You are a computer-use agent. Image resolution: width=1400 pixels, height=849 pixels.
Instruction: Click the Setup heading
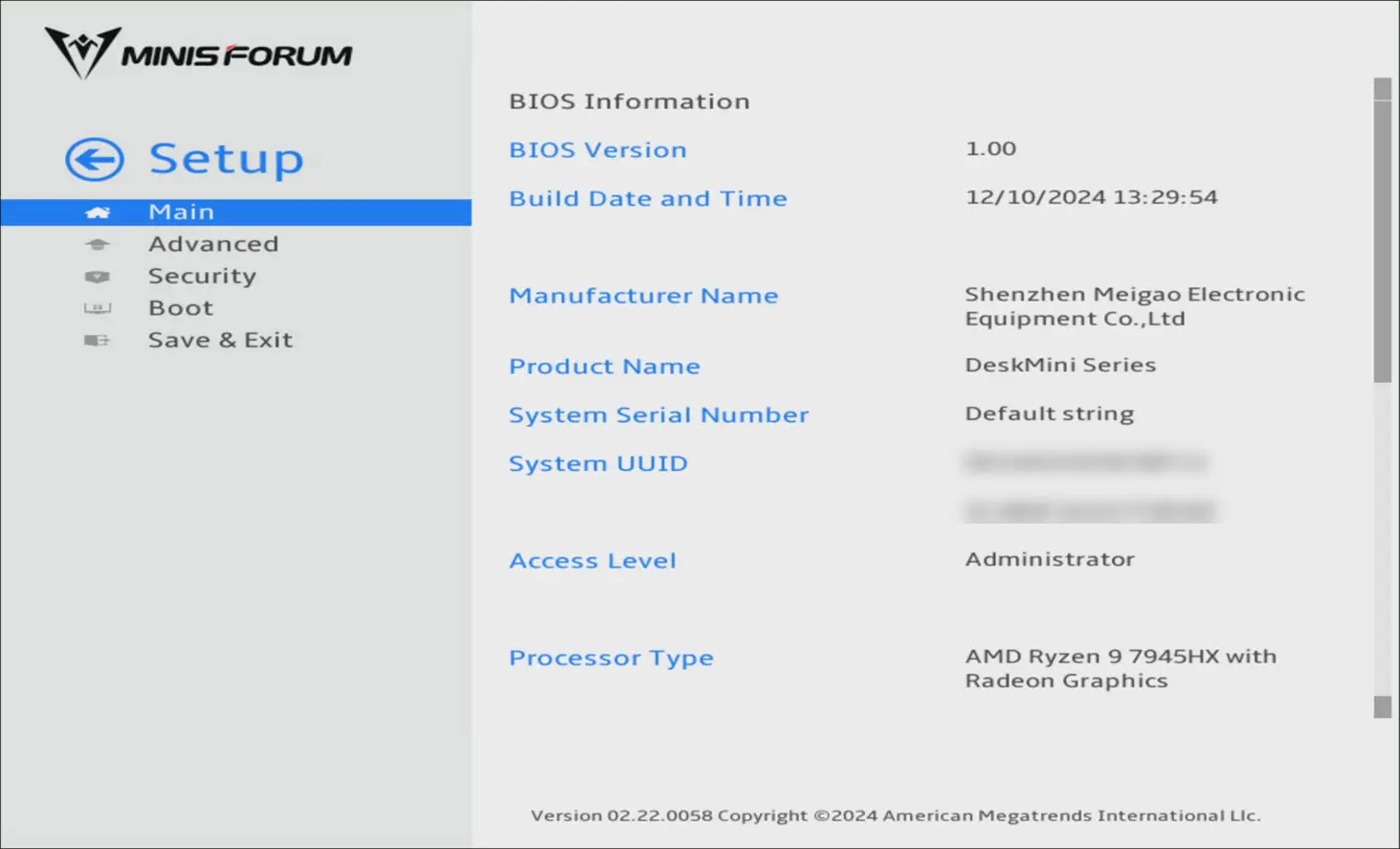pos(227,159)
